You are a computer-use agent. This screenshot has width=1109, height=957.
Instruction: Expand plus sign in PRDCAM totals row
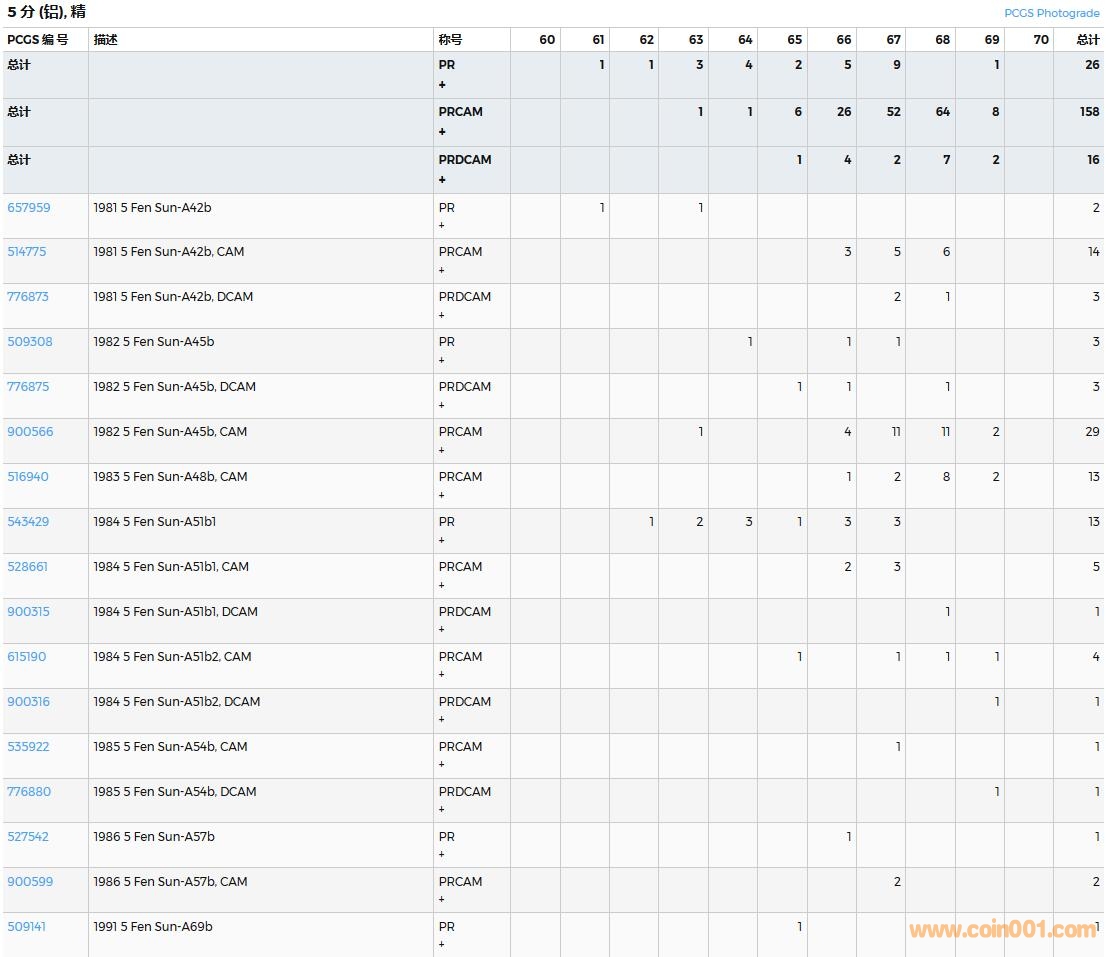[442, 180]
